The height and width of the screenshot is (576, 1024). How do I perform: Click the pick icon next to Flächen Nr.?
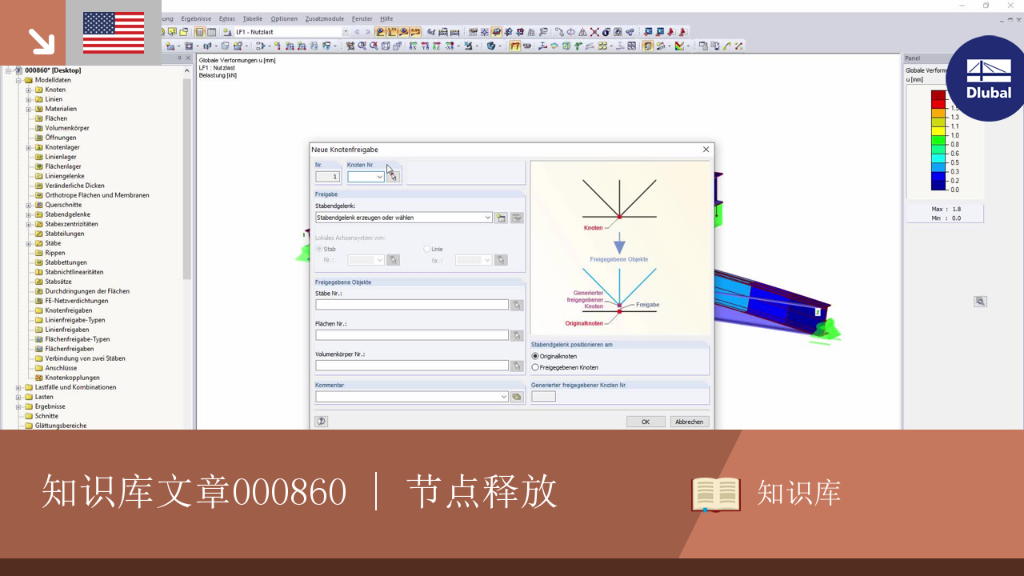pyautogui.click(x=517, y=336)
